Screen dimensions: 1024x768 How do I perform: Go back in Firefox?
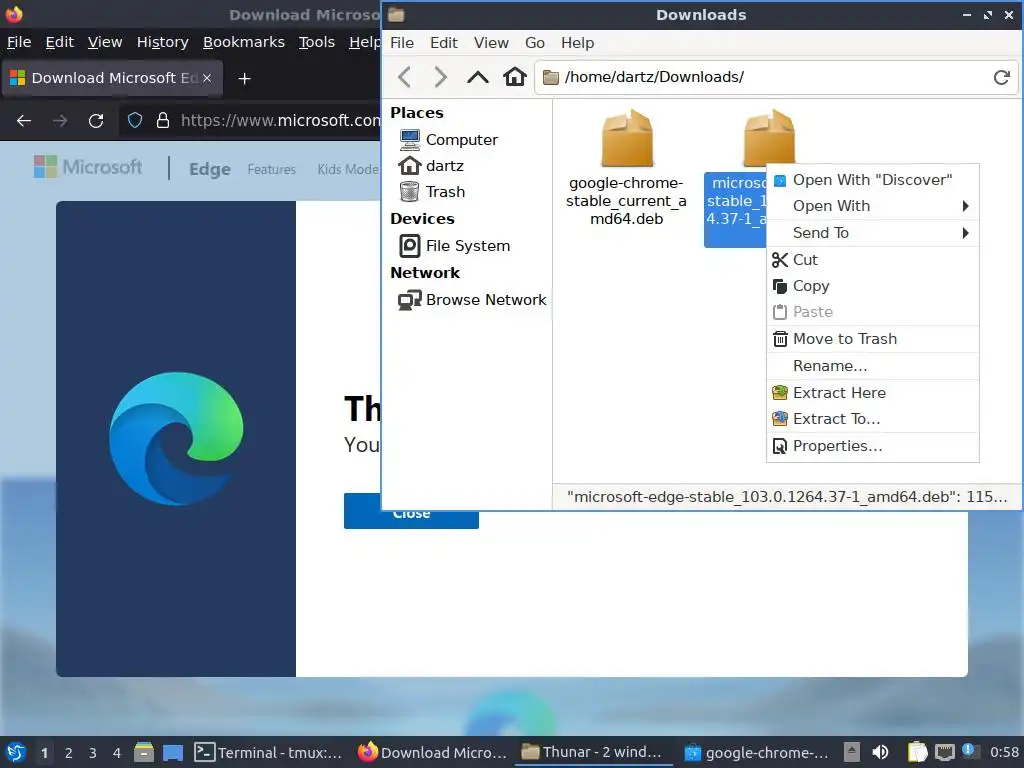pyautogui.click(x=24, y=120)
